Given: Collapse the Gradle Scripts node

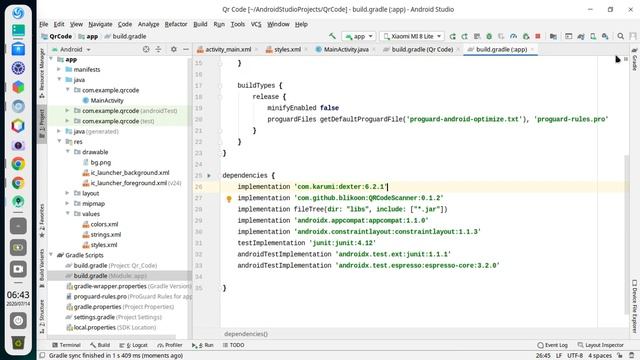Looking at the screenshot, I should coord(51,255).
